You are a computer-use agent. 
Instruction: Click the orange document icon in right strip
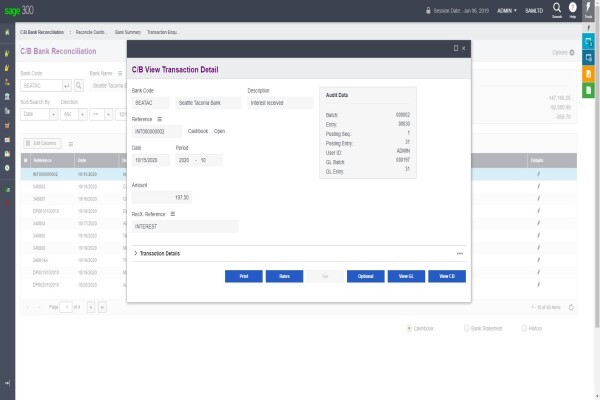pos(588,74)
